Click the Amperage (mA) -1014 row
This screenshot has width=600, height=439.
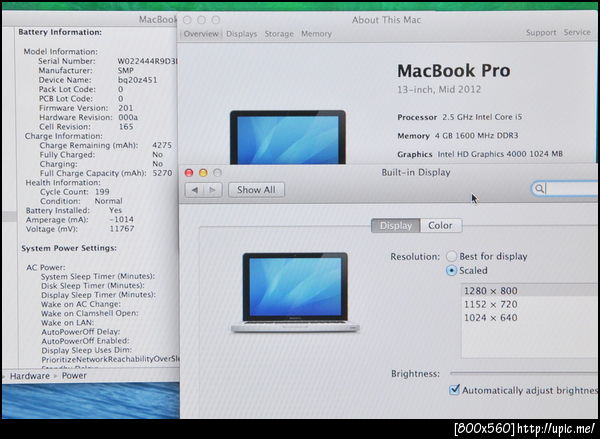pyautogui.click(x=80, y=220)
